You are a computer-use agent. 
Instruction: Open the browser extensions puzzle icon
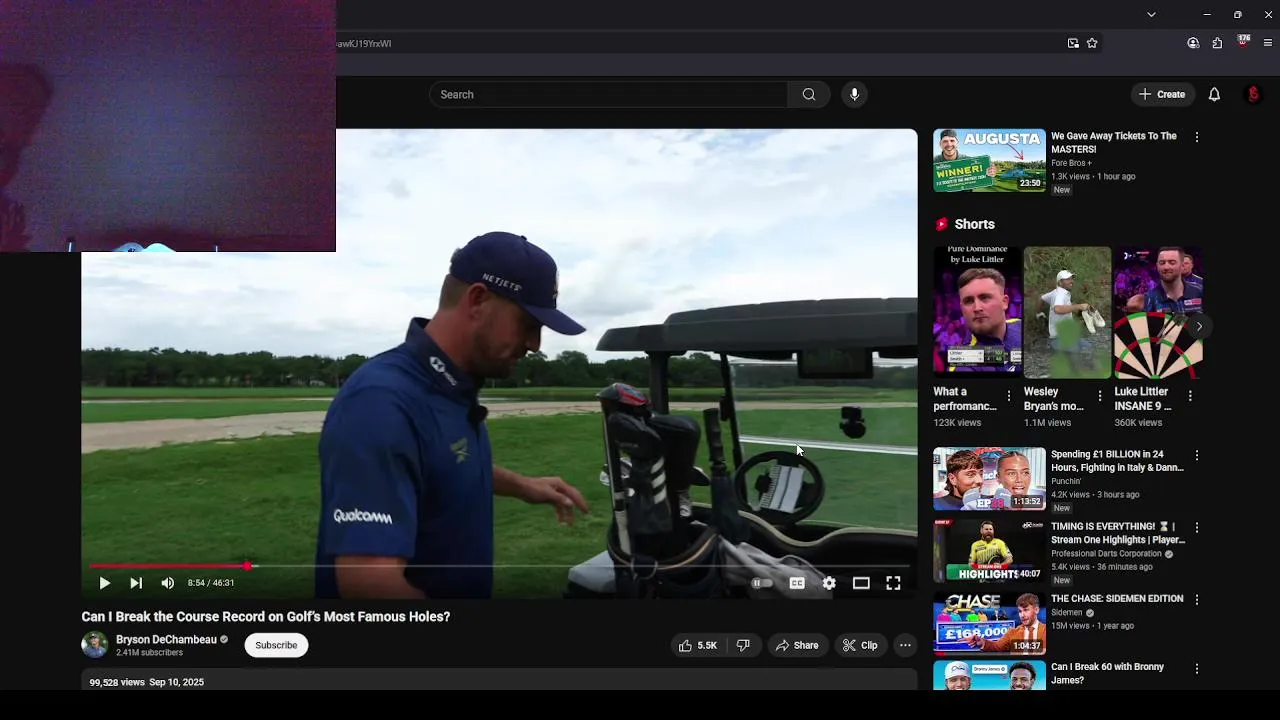click(1217, 43)
